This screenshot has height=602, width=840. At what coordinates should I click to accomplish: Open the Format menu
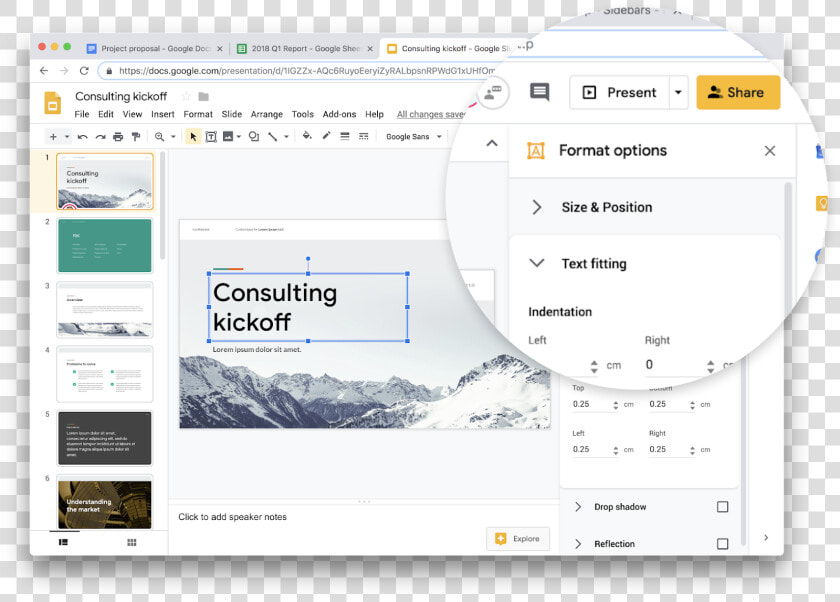point(198,114)
